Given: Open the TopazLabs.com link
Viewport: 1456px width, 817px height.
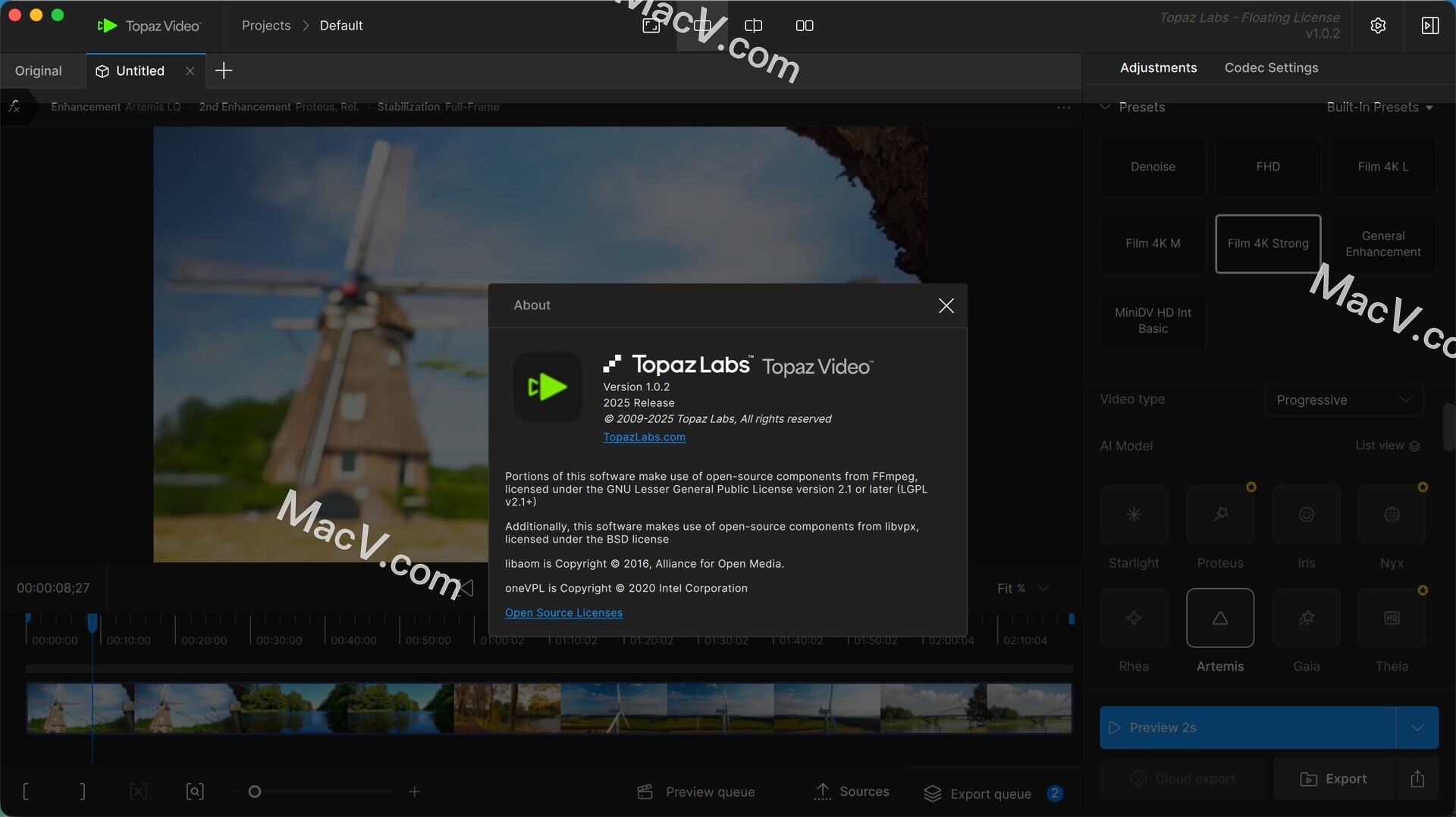Looking at the screenshot, I should coord(644,437).
